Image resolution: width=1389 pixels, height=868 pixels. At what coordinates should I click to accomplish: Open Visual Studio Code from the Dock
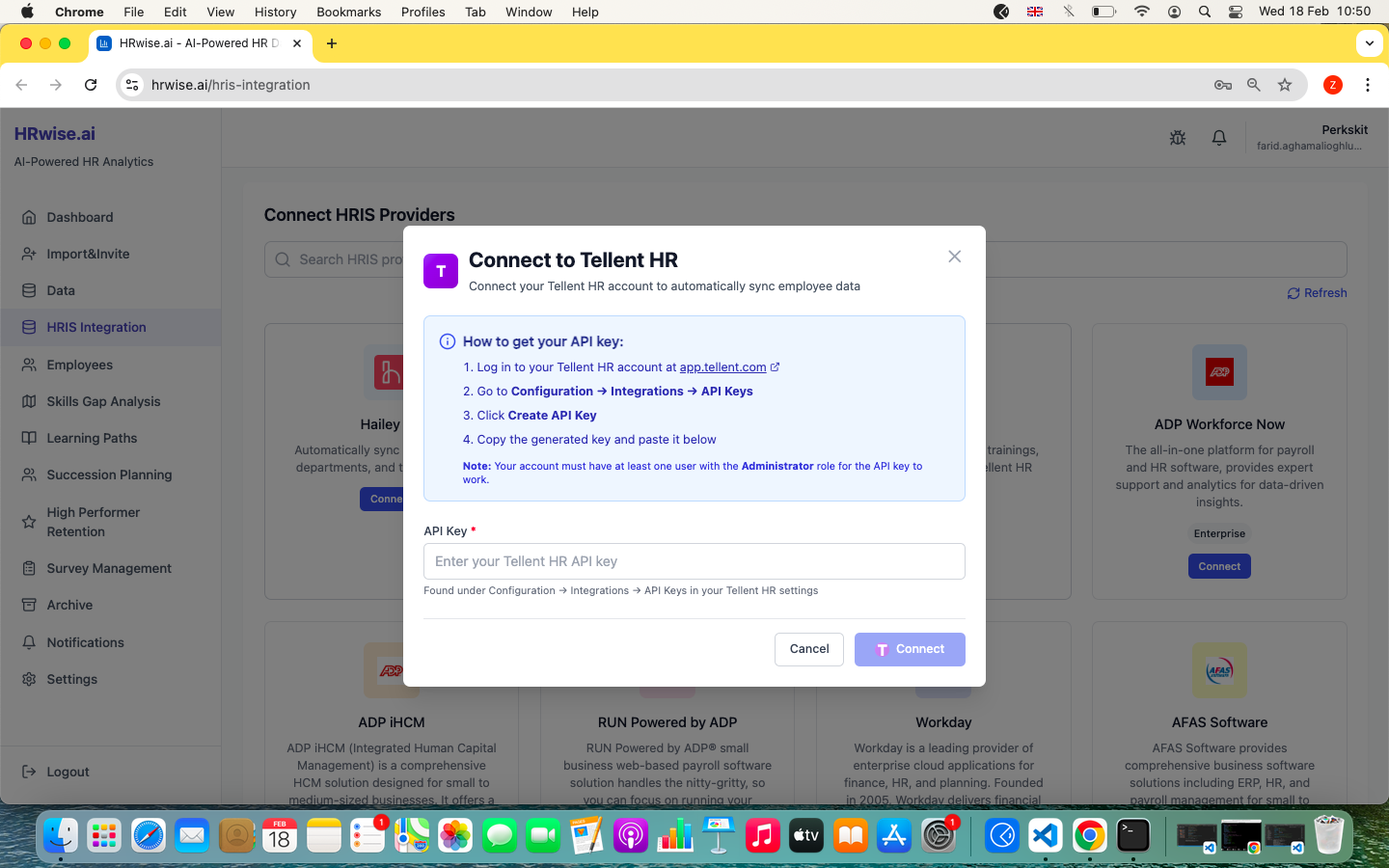pyautogui.click(x=1046, y=835)
